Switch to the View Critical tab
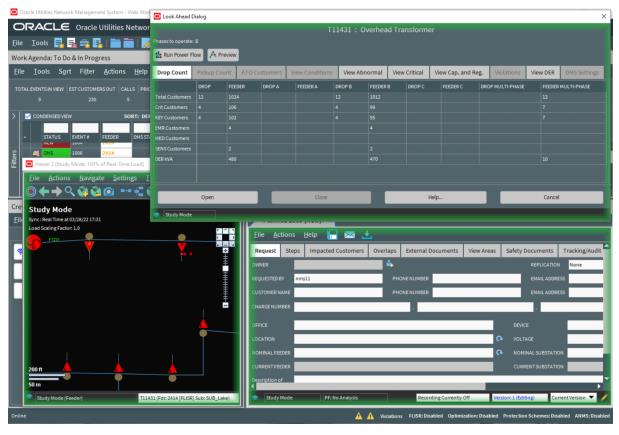This screenshot has width=619, height=435. (x=408, y=73)
